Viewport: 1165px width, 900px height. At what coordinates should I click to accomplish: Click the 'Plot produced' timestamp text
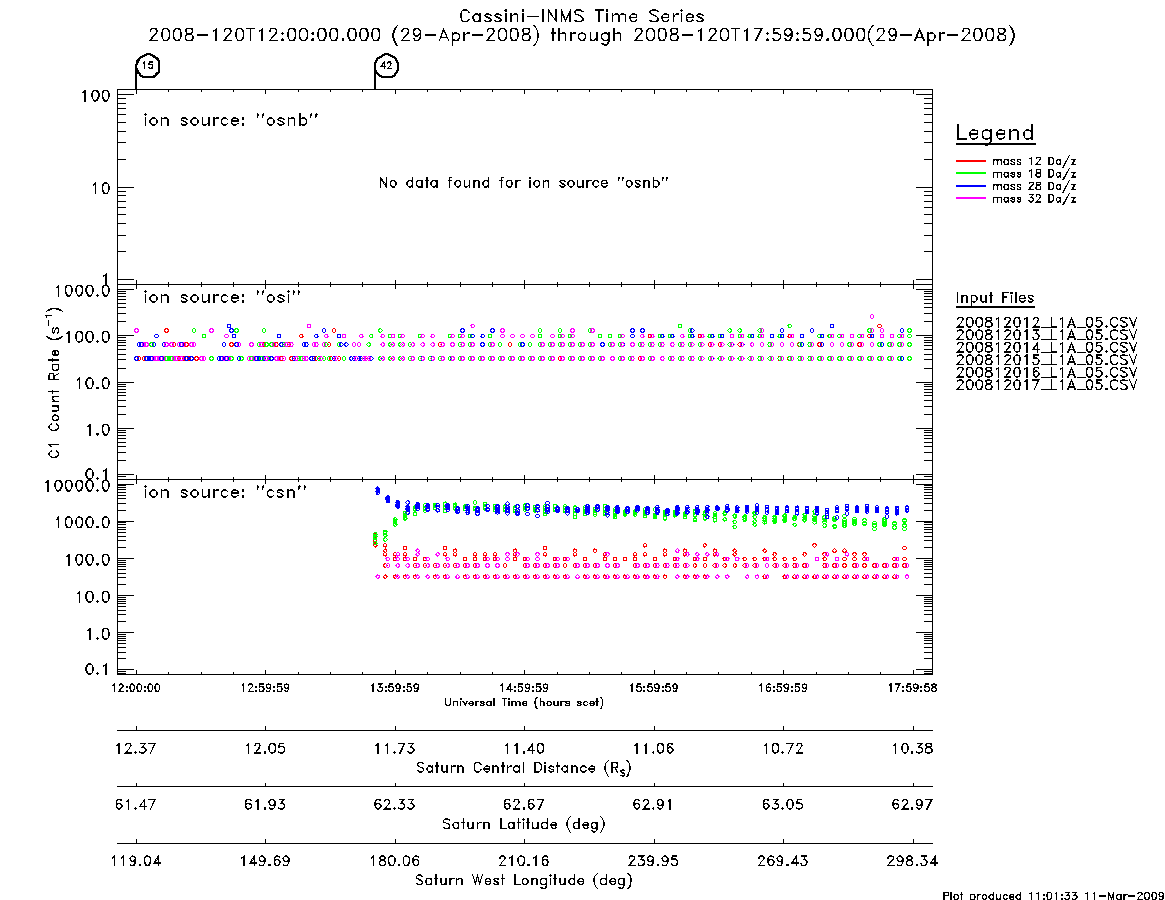point(1053,895)
